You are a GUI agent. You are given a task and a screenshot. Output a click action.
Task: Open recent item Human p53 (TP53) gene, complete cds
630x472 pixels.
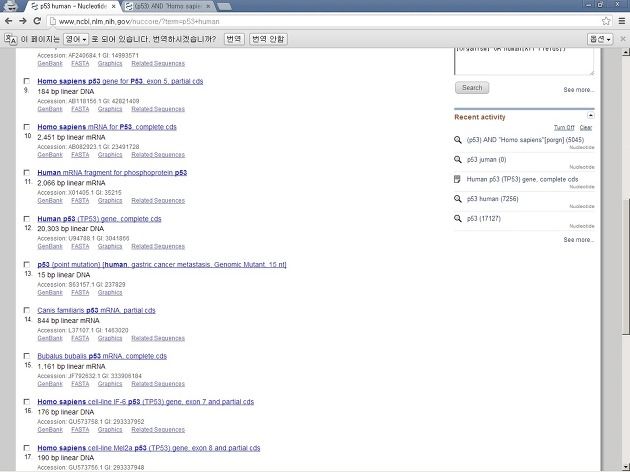point(522,179)
